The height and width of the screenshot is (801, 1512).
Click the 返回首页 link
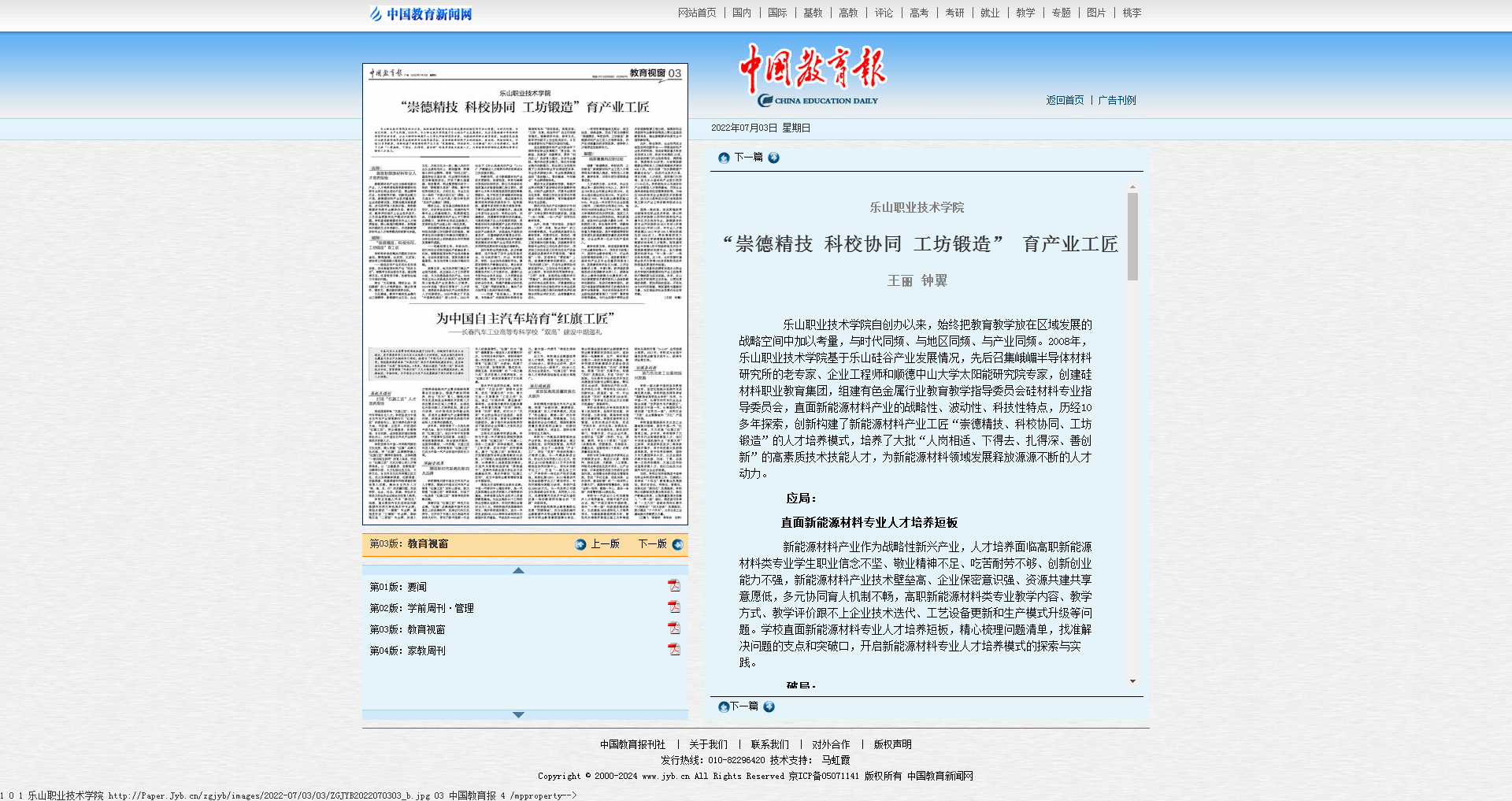(x=1065, y=100)
